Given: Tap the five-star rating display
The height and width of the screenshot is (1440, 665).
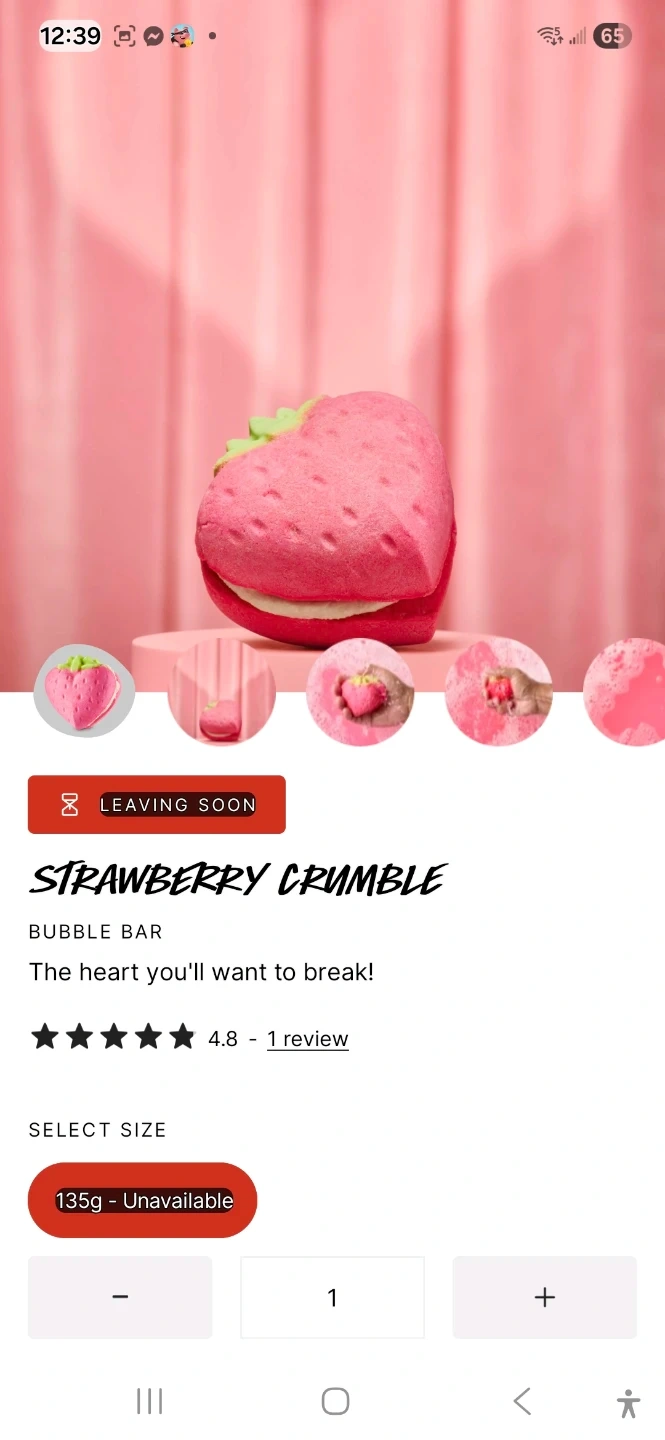Looking at the screenshot, I should tap(113, 1037).
